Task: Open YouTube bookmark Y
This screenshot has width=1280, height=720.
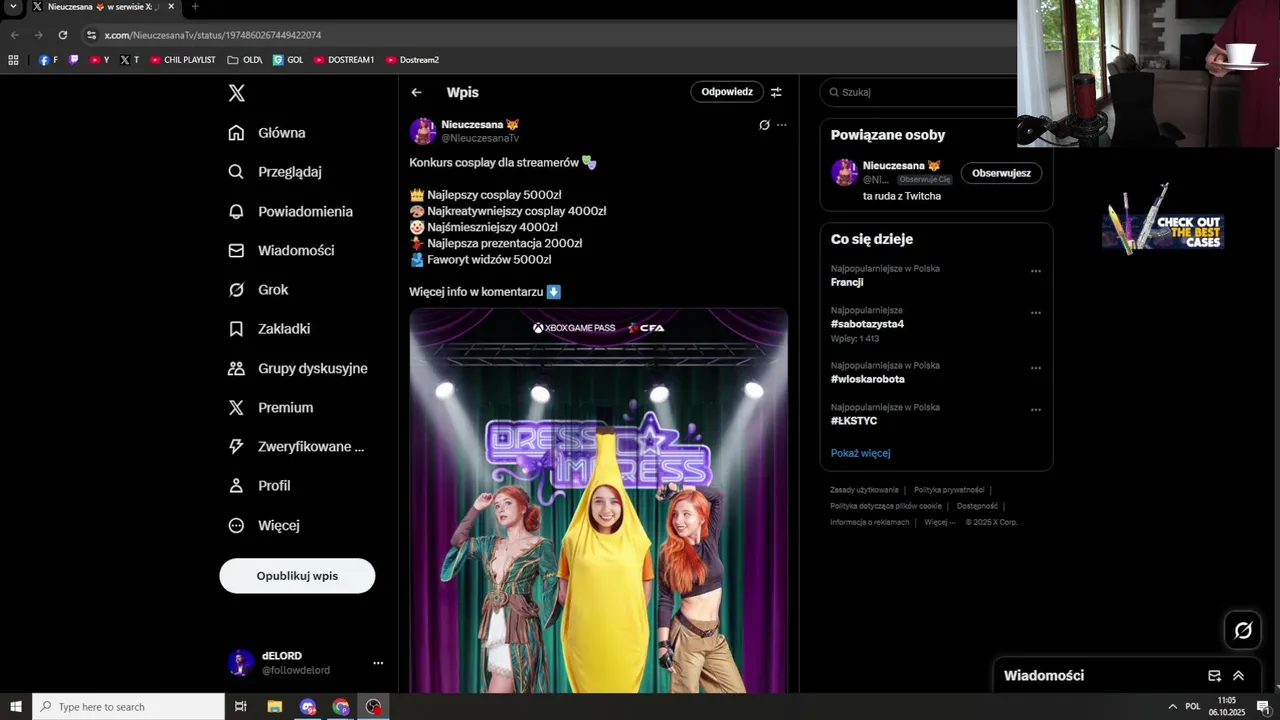Action: pyautogui.click(x=99, y=60)
